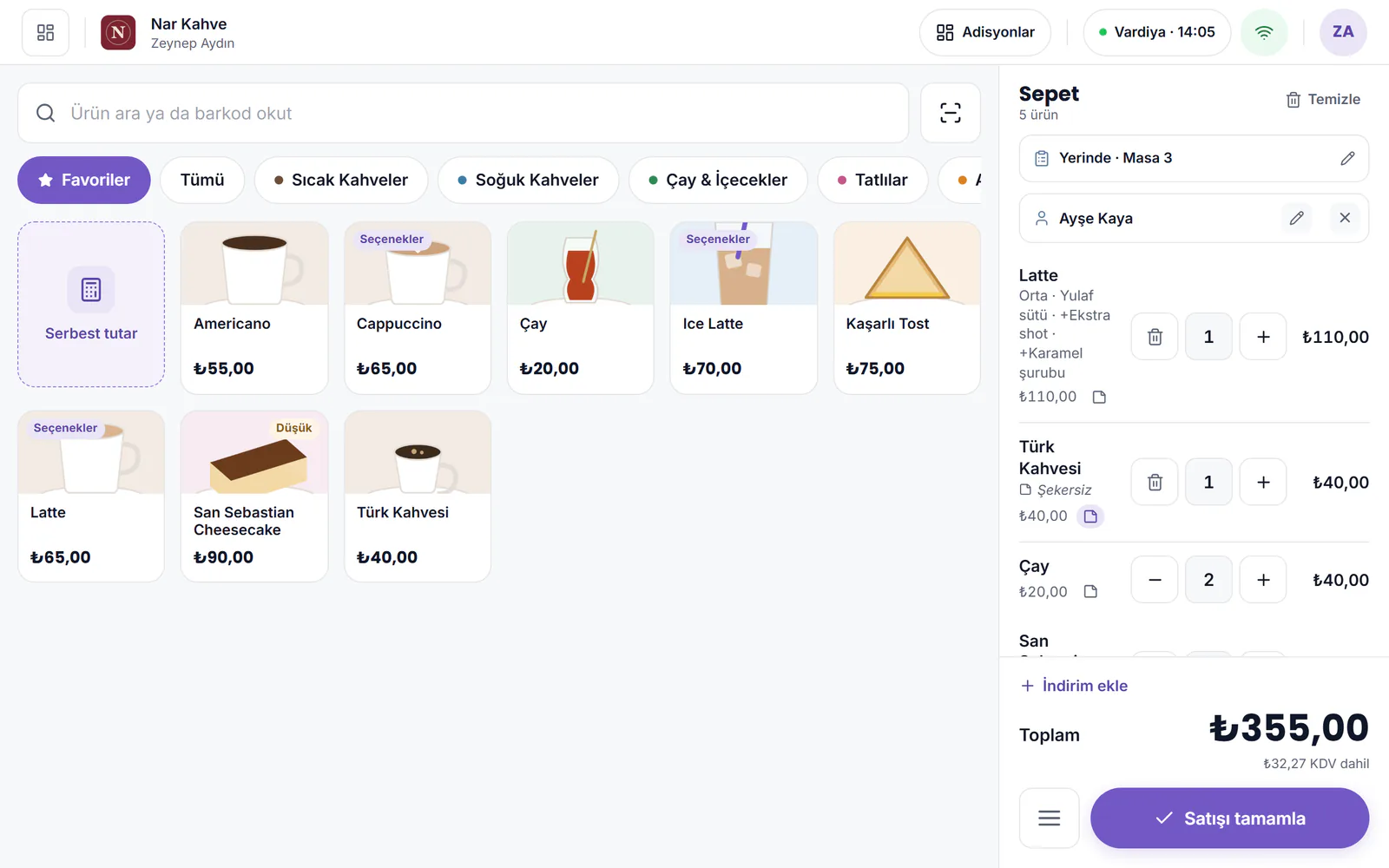
Task: Filter by Tatlılar category
Action: click(872, 180)
